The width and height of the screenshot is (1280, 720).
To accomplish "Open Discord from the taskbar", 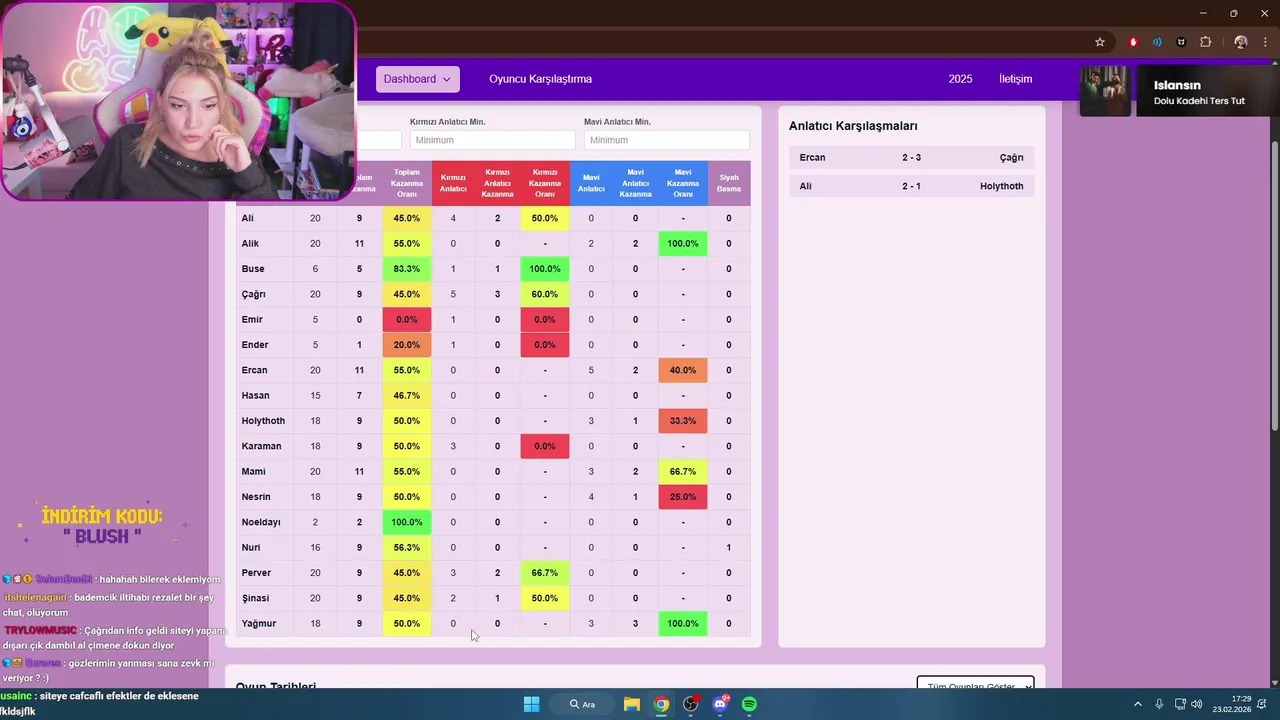I will tap(720, 704).
